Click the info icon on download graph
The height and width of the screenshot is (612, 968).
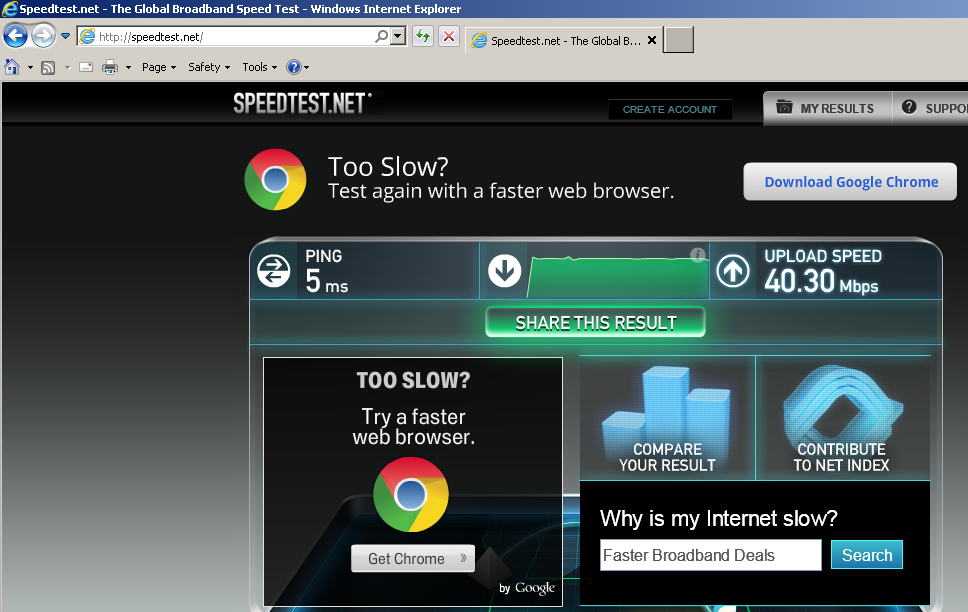tap(698, 254)
